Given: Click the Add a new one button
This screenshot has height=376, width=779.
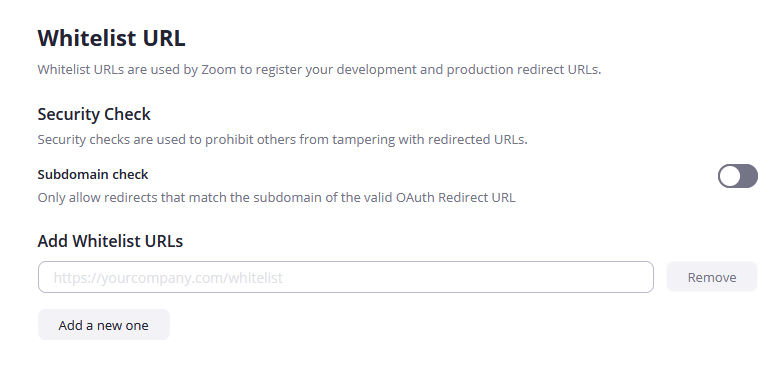Looking at the screenshot, I should 104,325.
